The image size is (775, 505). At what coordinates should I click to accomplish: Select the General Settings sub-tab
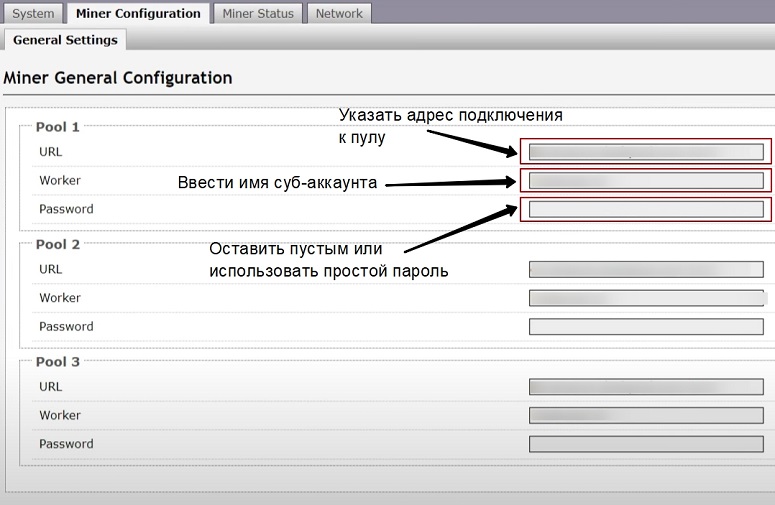(x=65, y=40)
